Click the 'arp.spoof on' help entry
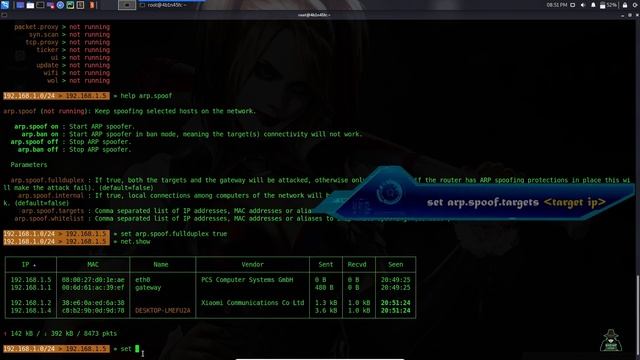The width and height of the screenshot is (640, 360). point(36,127)
